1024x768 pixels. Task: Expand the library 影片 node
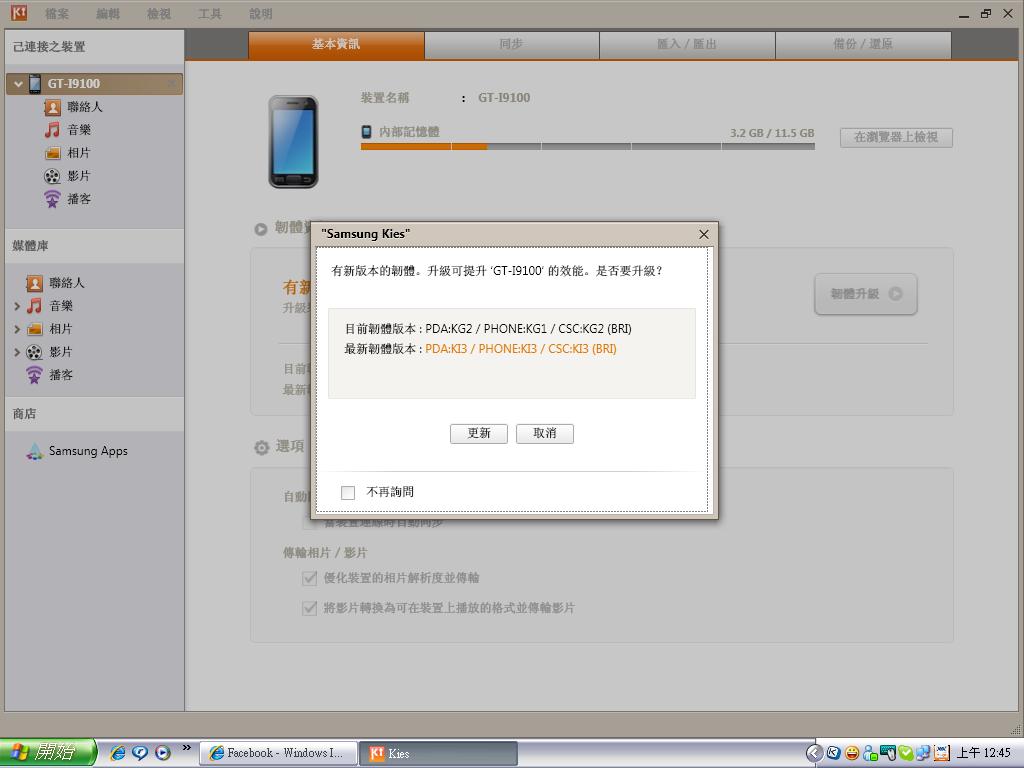17,352
